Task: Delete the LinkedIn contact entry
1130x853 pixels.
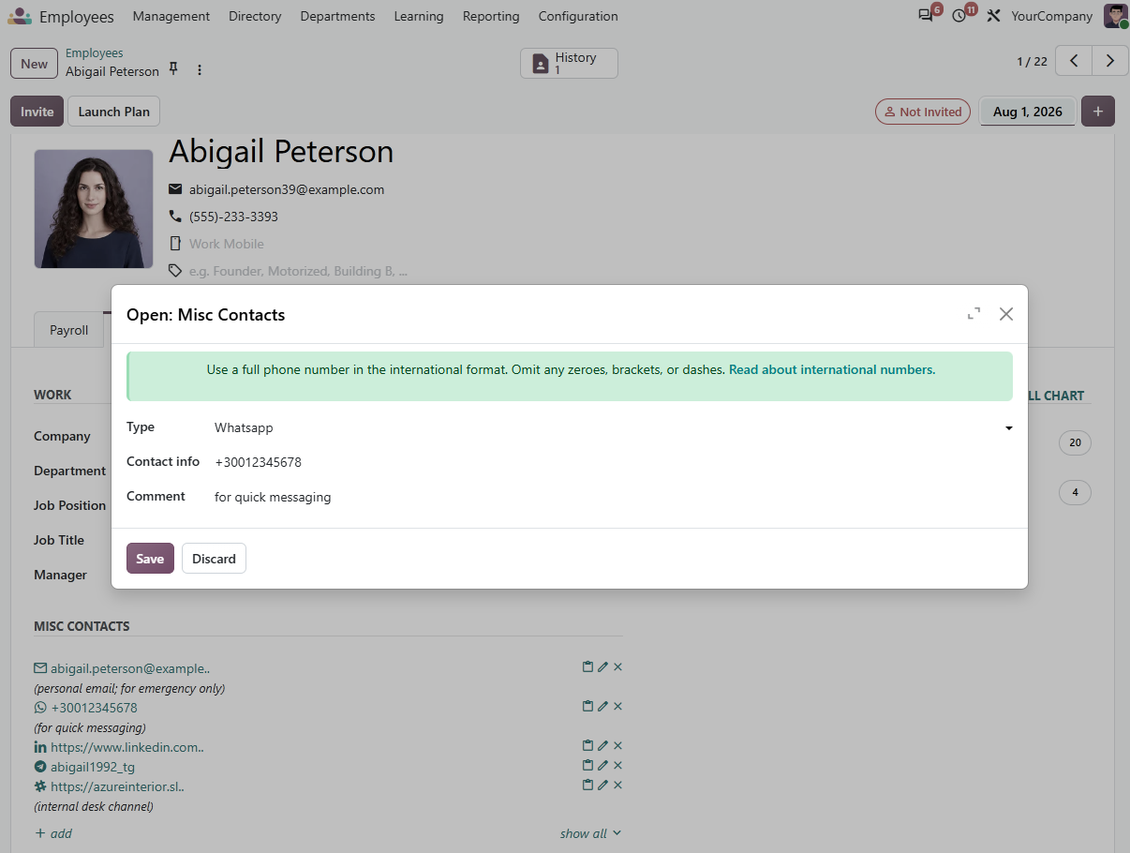Action: [x=618, y=746]
